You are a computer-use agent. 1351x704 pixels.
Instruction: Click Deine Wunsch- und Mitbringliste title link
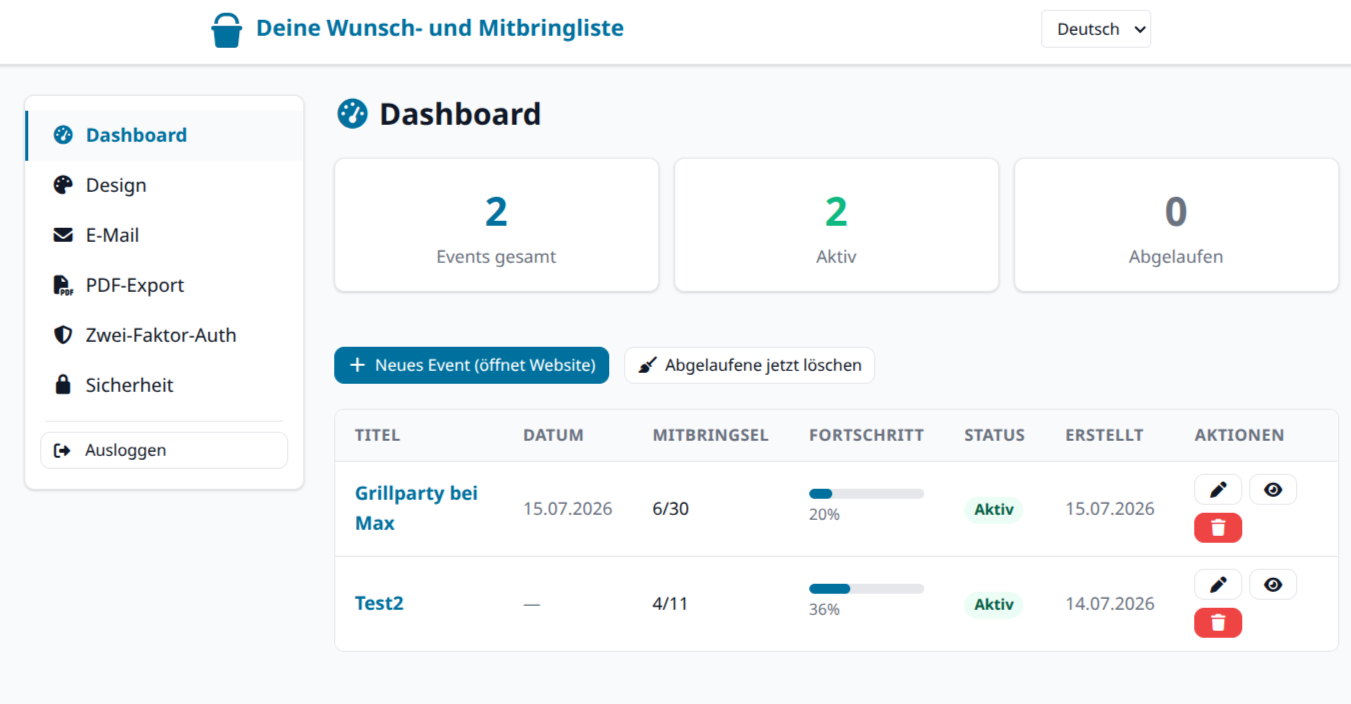(x=440, y=28)
